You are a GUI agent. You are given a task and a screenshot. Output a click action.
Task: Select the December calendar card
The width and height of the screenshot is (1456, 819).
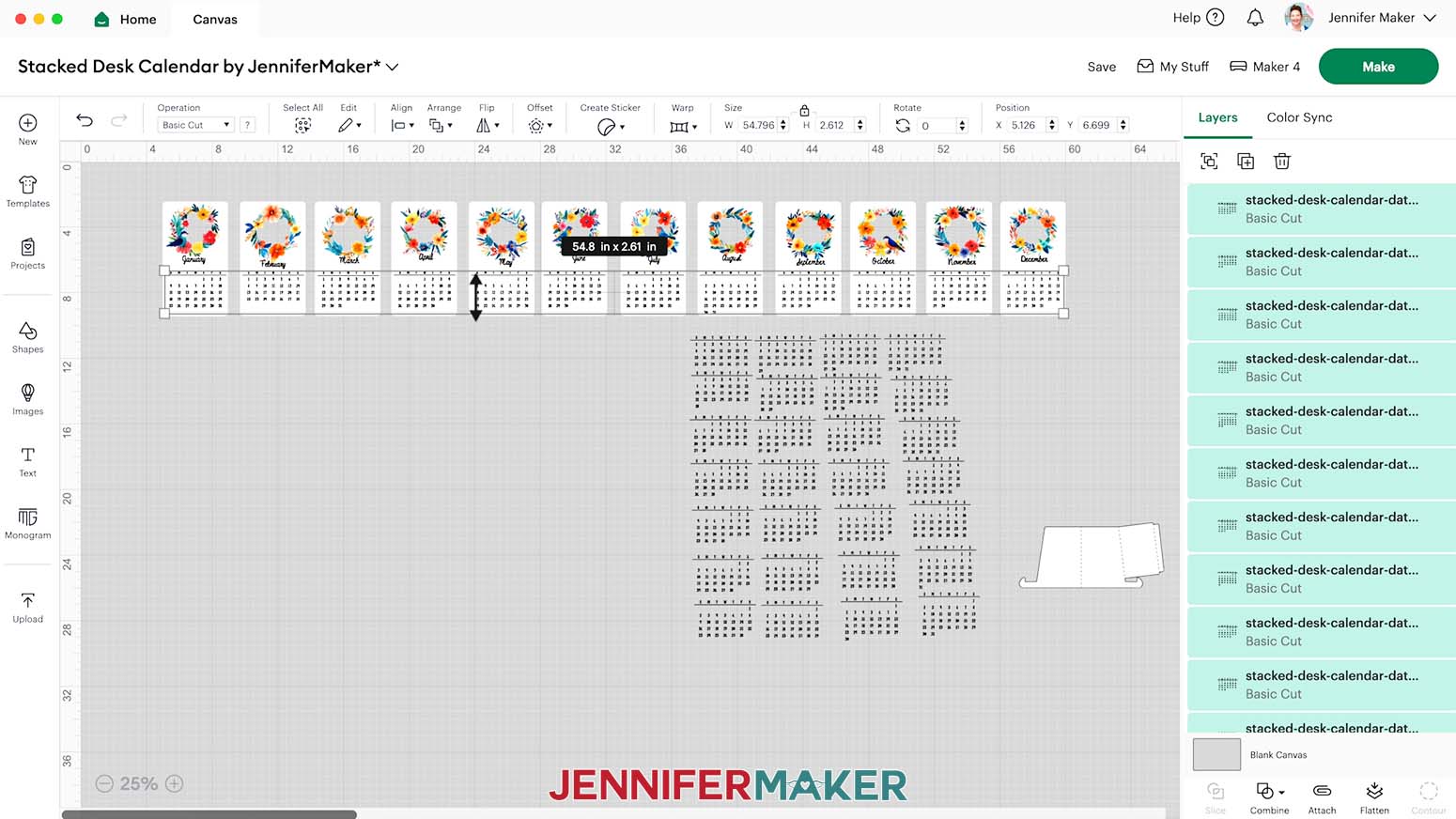point(1032,256)
